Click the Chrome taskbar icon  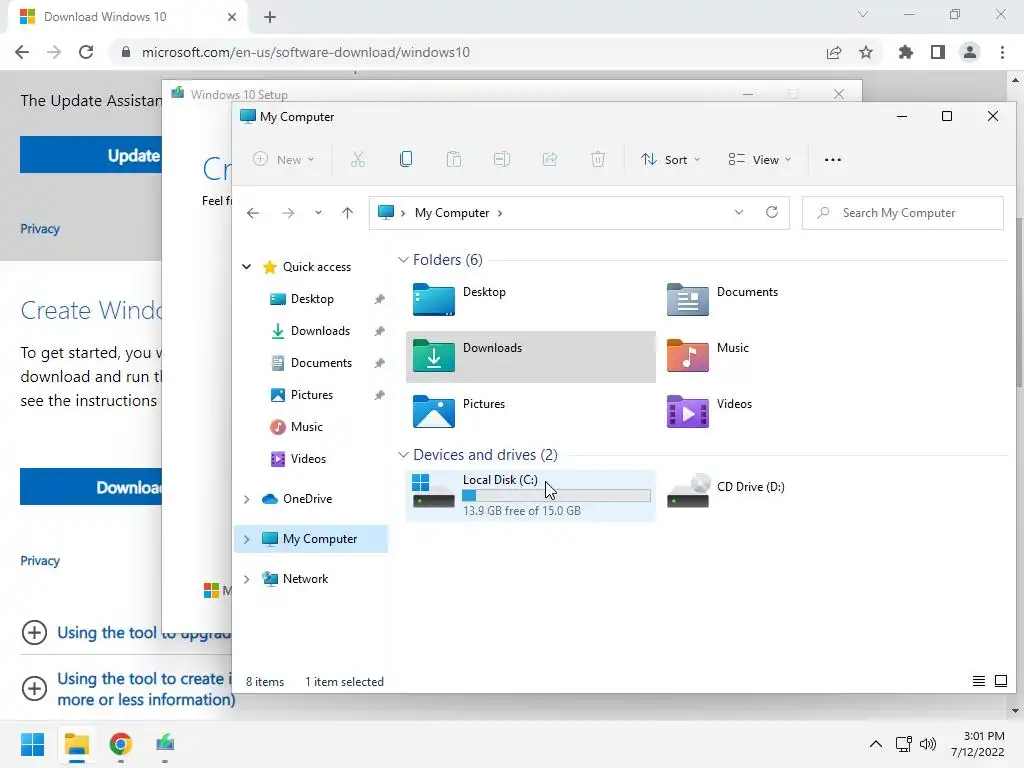(x=120, y=744)
